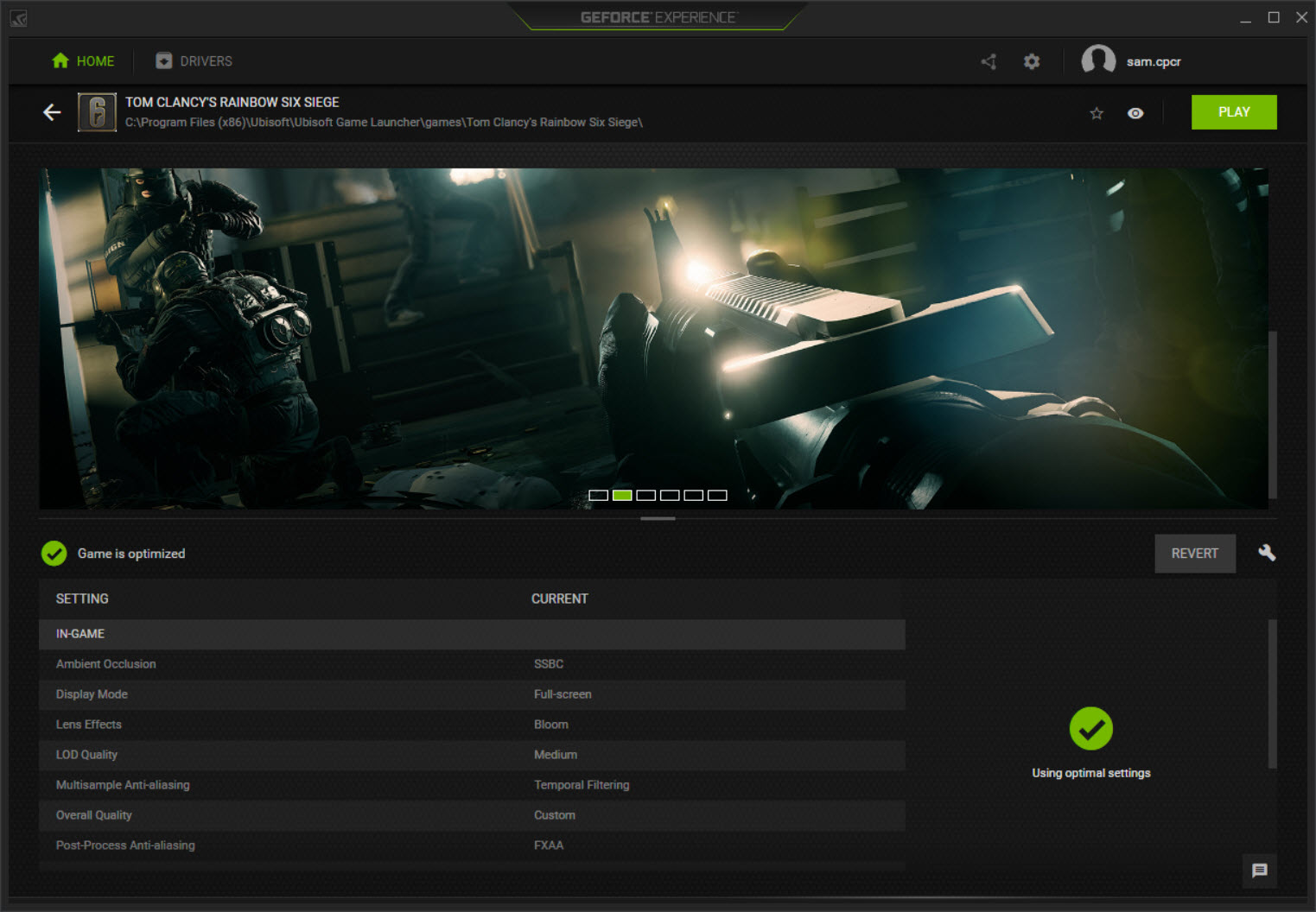Select the Ambient Occlusion row

tap(472, 664)
